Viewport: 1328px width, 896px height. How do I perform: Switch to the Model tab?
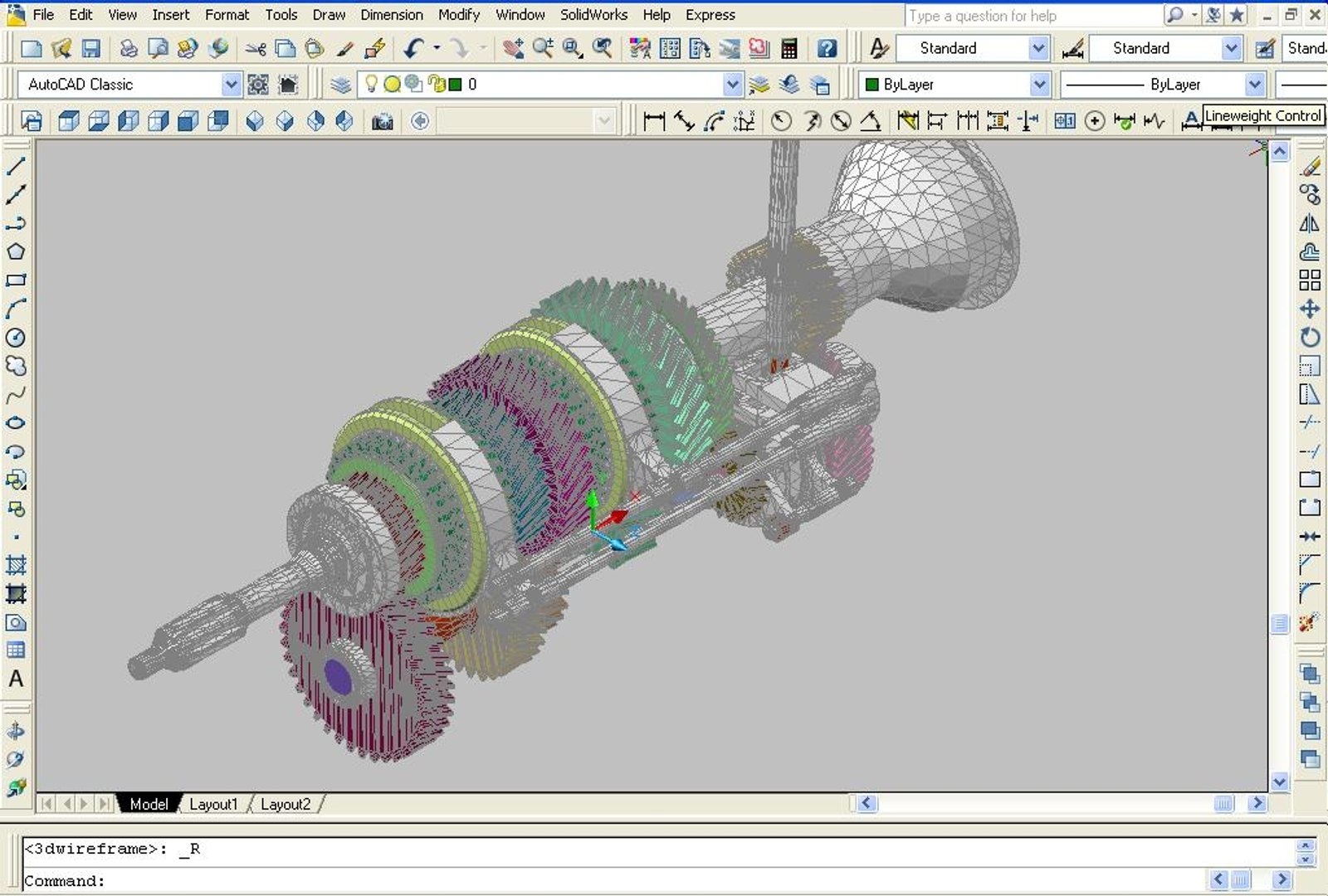[x=149, y=804]
